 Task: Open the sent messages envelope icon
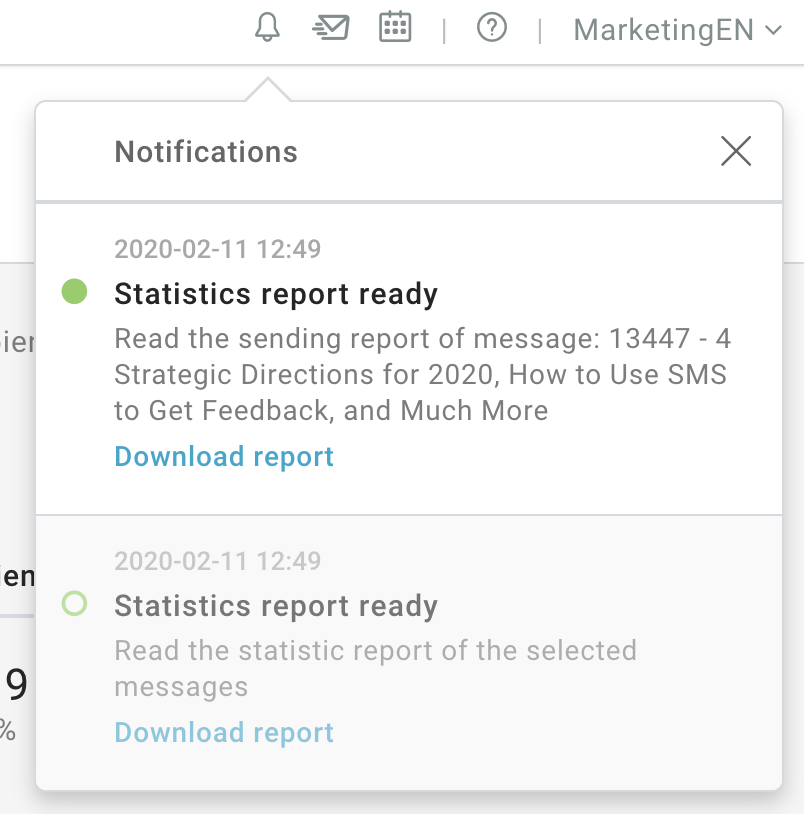(x=331, y=28)
